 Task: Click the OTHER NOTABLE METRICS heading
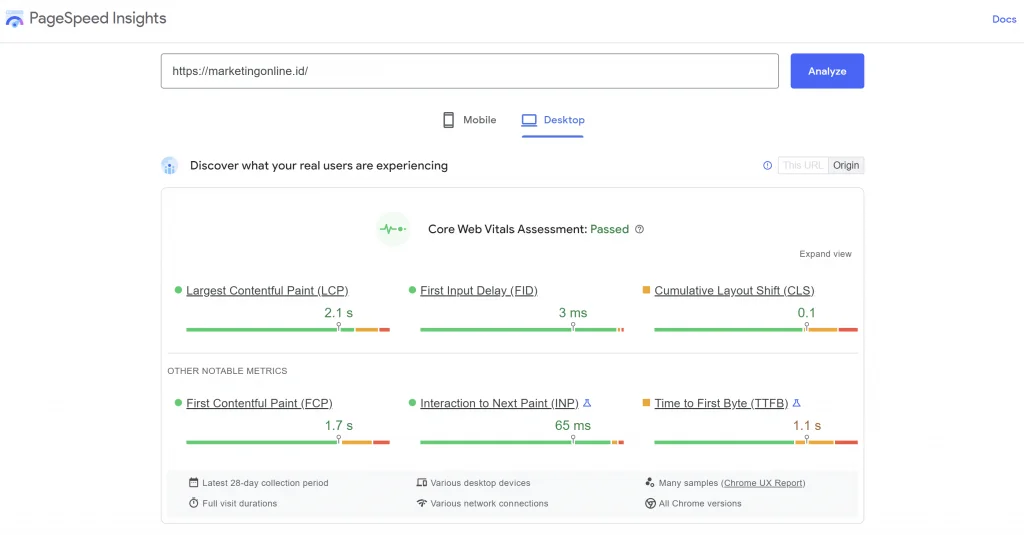(x=227, y=370)
